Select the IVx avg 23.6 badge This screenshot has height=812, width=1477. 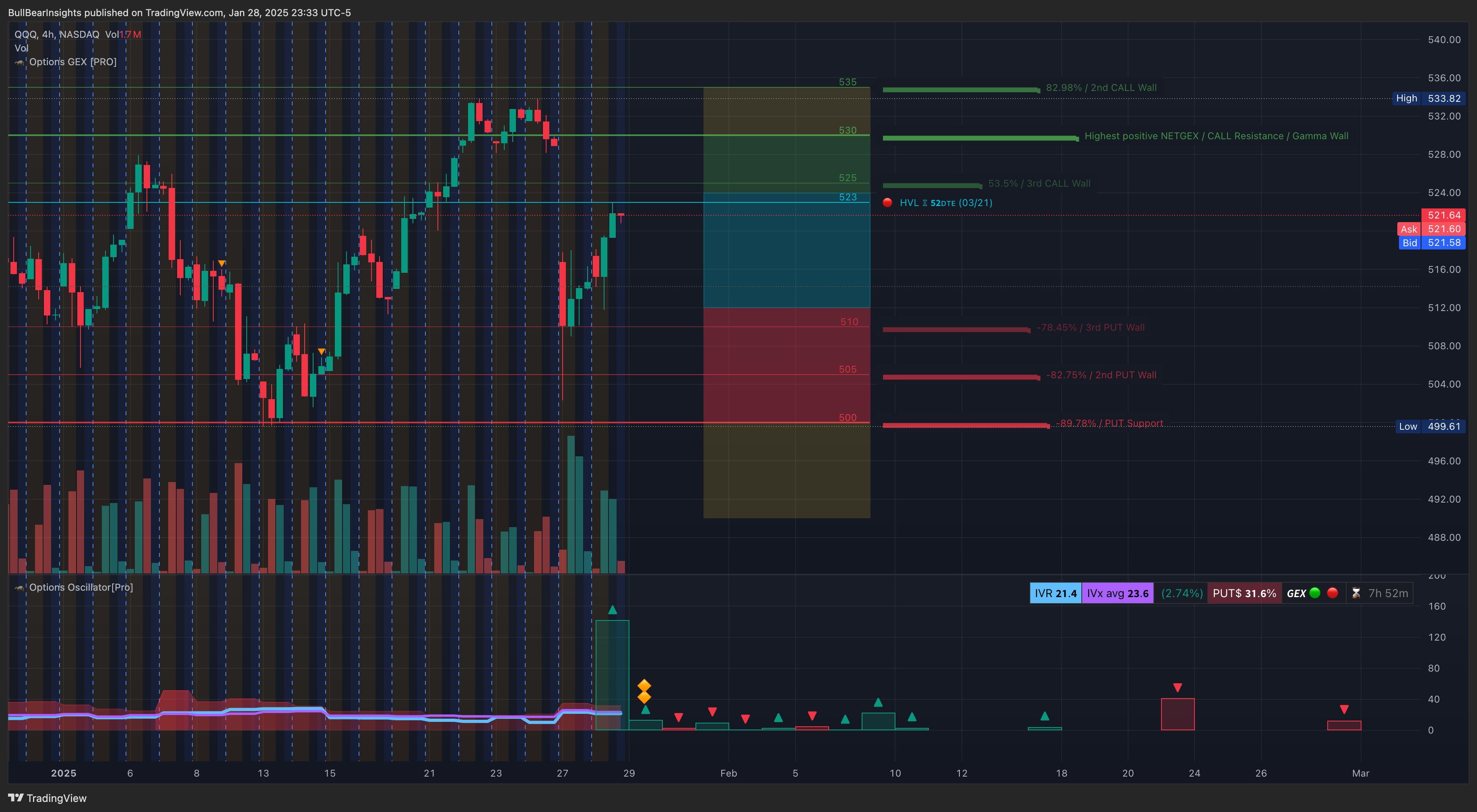[1118, 593]
